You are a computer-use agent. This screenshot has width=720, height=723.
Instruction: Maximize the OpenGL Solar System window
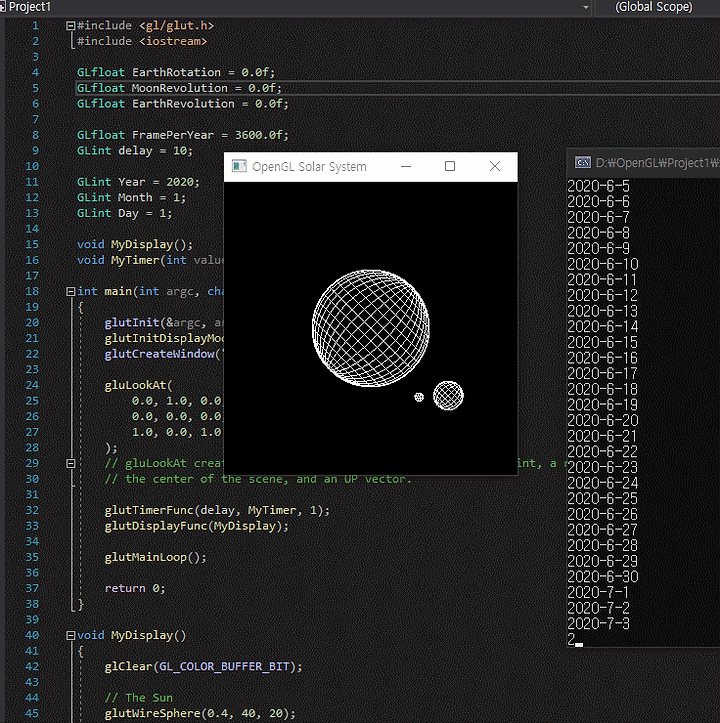tap(450, 166)
